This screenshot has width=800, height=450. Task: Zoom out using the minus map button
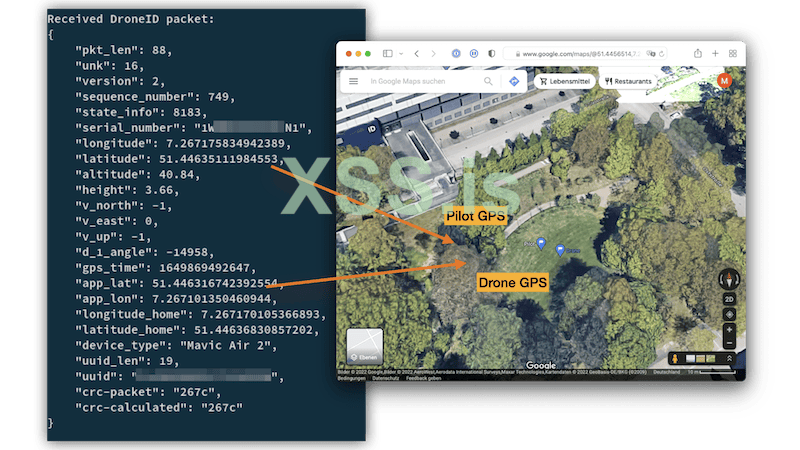coord(729,343)
